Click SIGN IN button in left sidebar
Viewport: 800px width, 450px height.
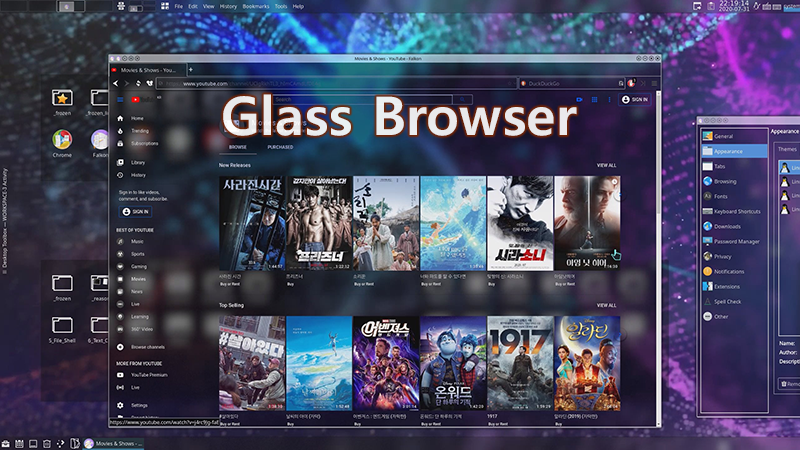(136, 212)
